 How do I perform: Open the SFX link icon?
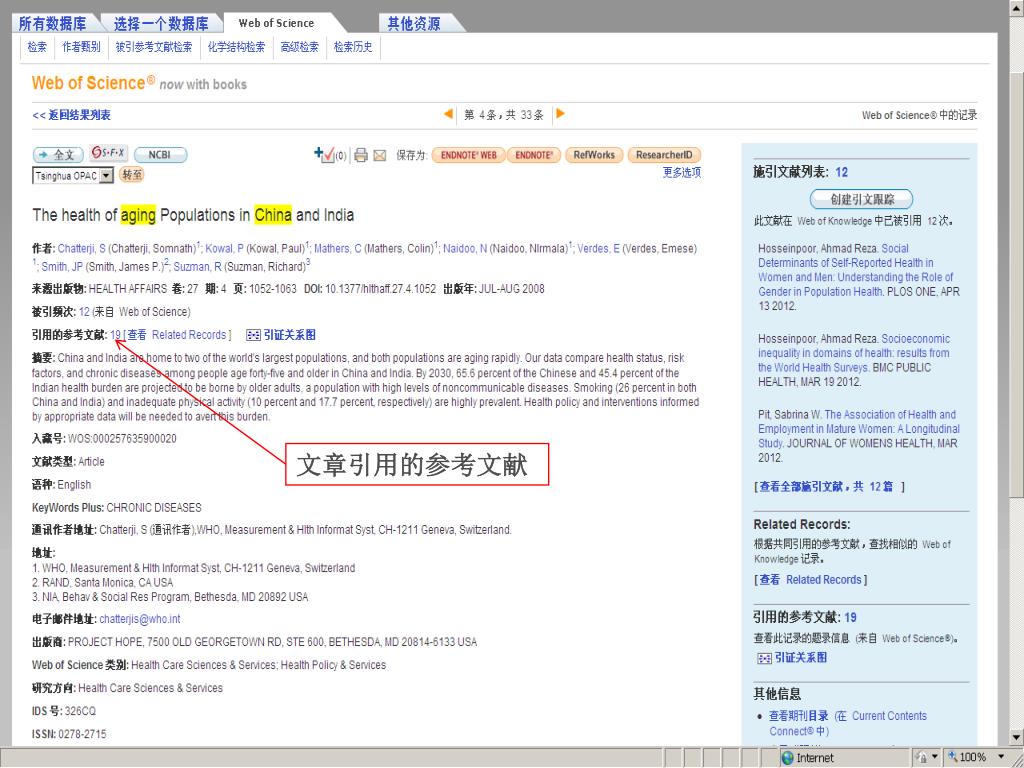tap(108, 153)
